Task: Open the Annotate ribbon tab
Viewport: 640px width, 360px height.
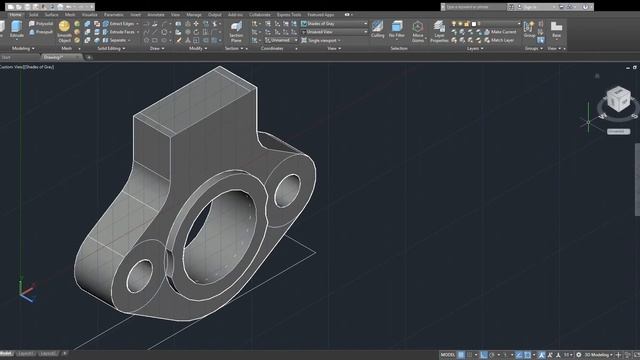Action: (156, 15)
